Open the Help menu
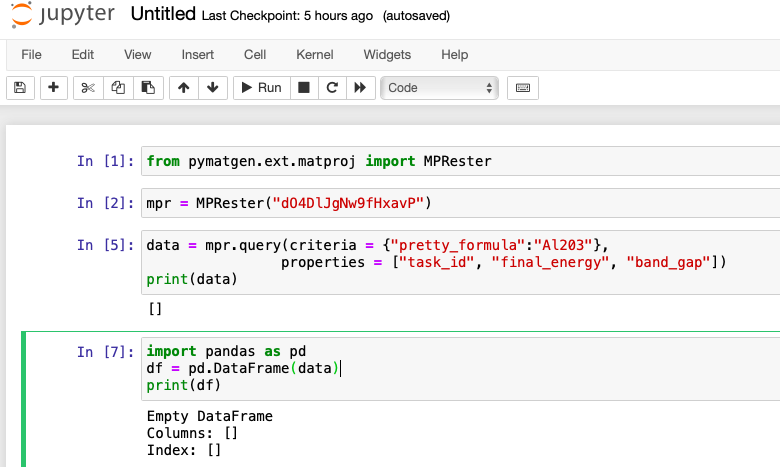 coord(455,55)
